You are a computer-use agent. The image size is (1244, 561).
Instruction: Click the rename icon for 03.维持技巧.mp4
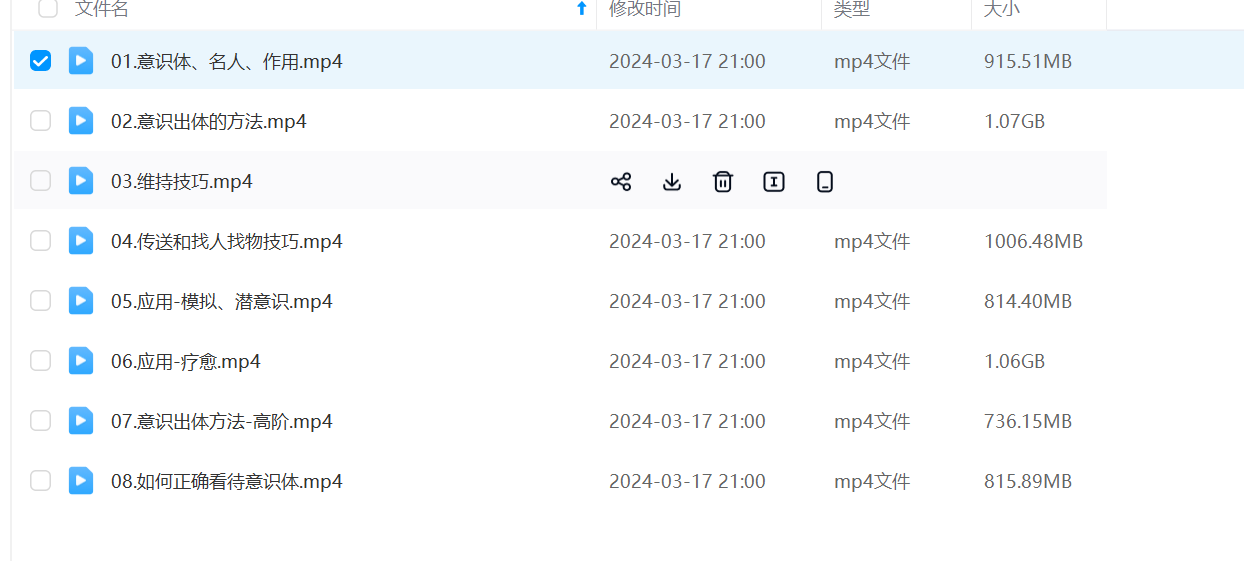(x=774, y=181)
